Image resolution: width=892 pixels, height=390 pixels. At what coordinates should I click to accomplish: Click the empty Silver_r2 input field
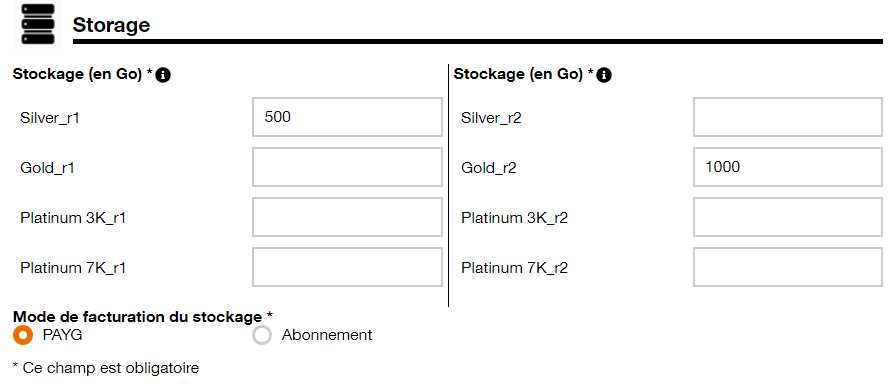(x=788, y=117)
